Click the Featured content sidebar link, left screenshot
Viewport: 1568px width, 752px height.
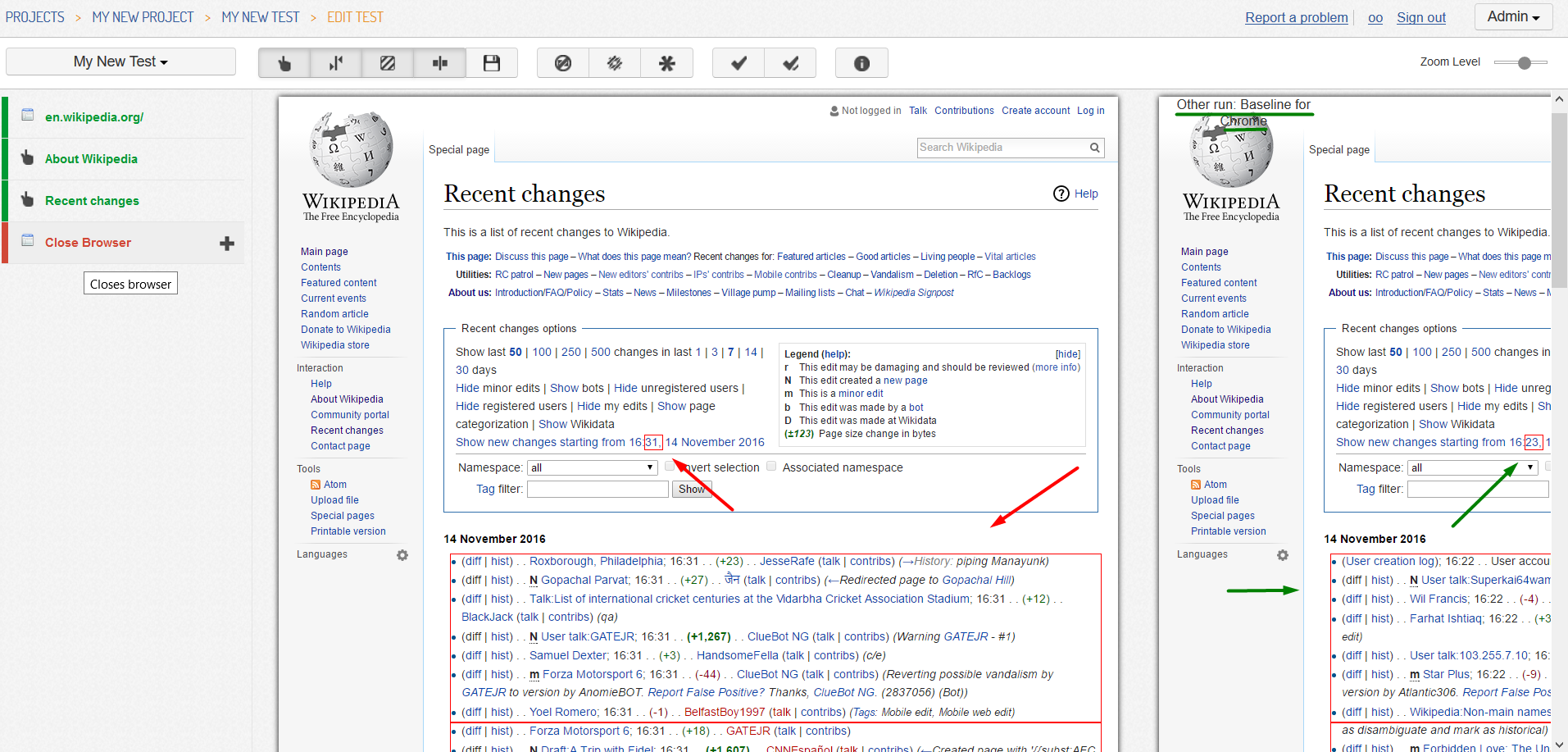339,283
